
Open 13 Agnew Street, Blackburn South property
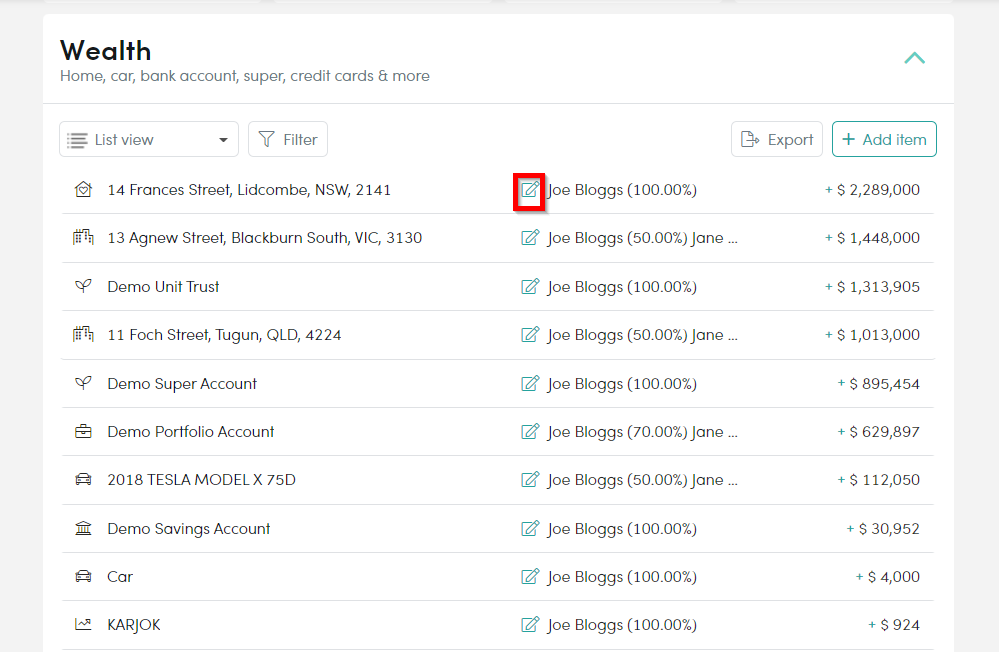[264, 238]
